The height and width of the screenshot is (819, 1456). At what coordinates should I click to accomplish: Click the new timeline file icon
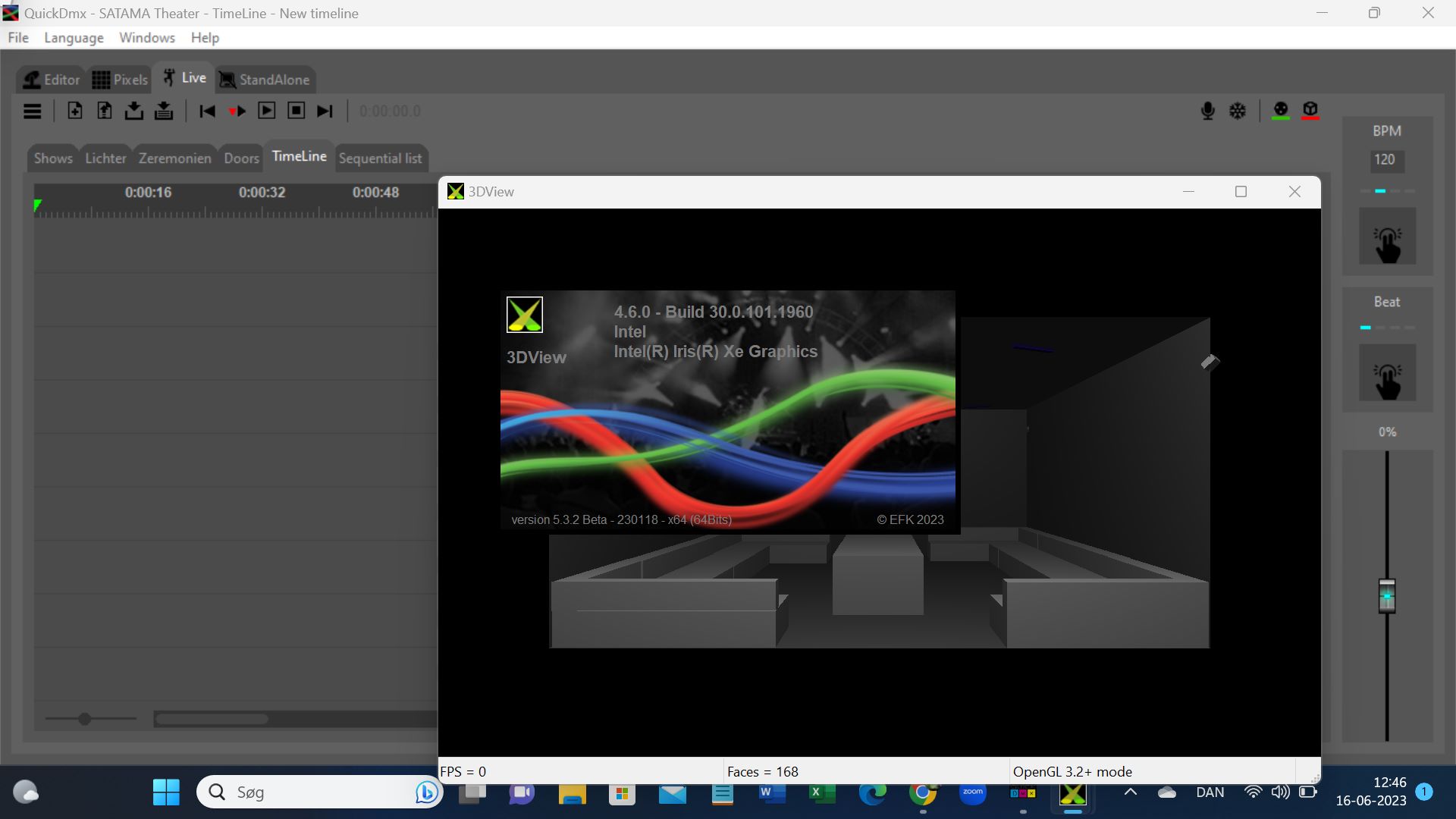[x=74, y=111]
